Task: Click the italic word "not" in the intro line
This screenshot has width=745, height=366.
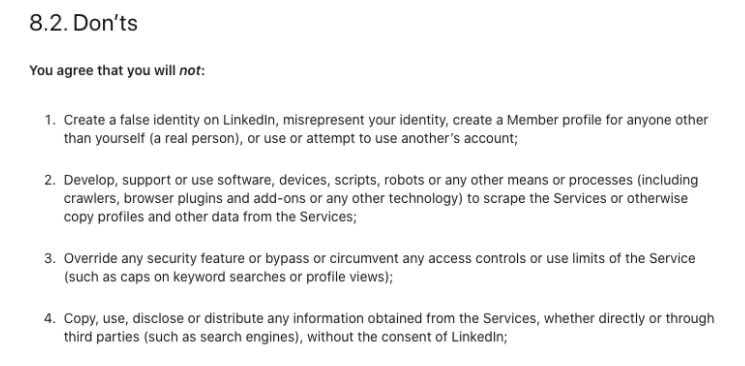Action: point(190,71)
